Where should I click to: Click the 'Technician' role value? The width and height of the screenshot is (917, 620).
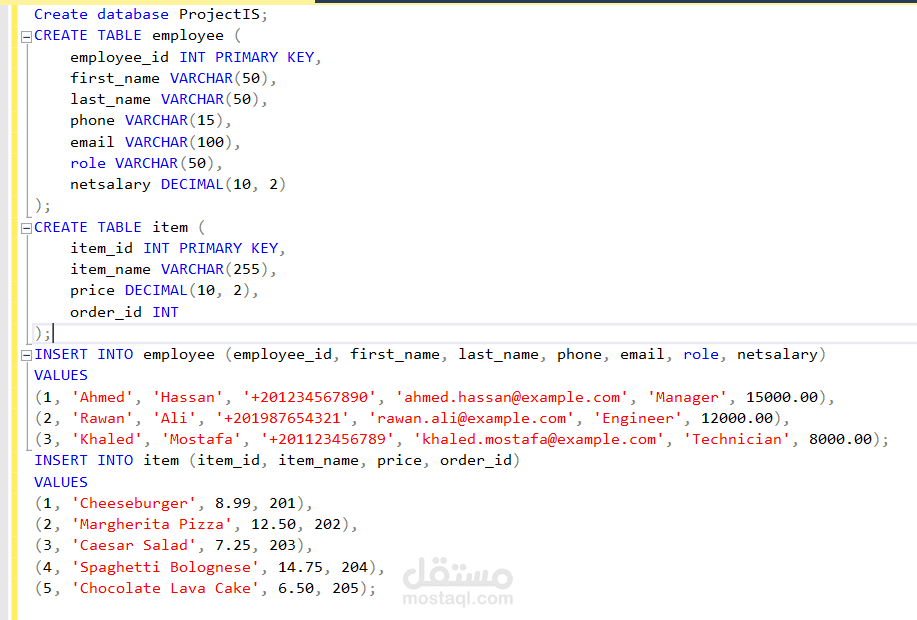[736, 440]
